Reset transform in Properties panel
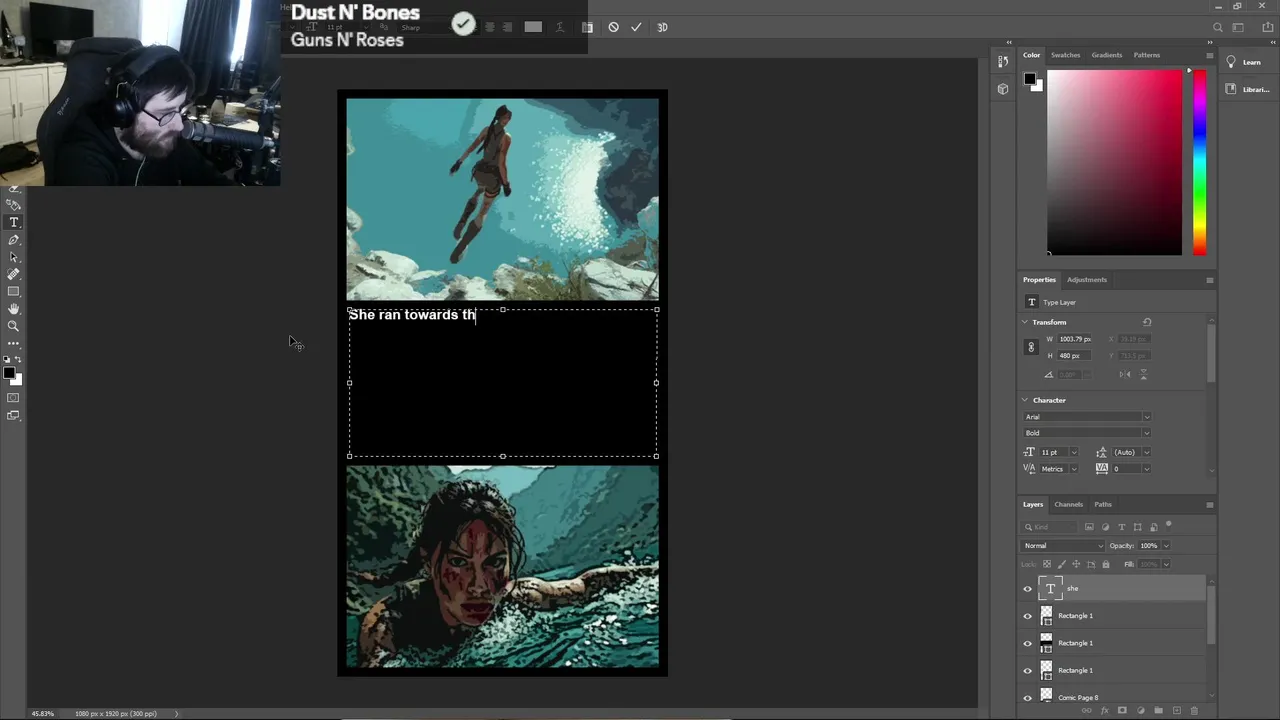The width and height of the screenshot is (1280, 720). click(x=1147, y=322)
